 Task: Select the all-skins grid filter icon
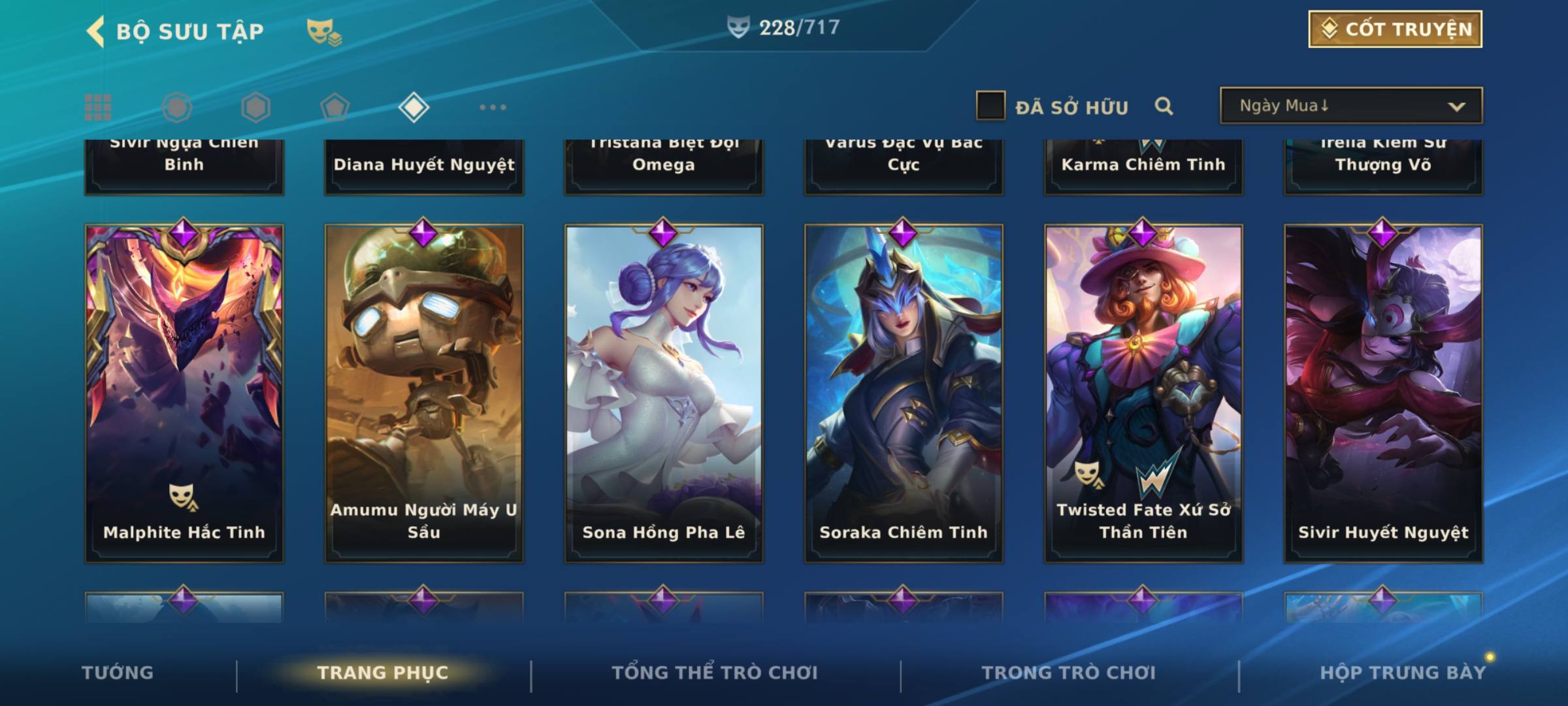pos(98,107)
